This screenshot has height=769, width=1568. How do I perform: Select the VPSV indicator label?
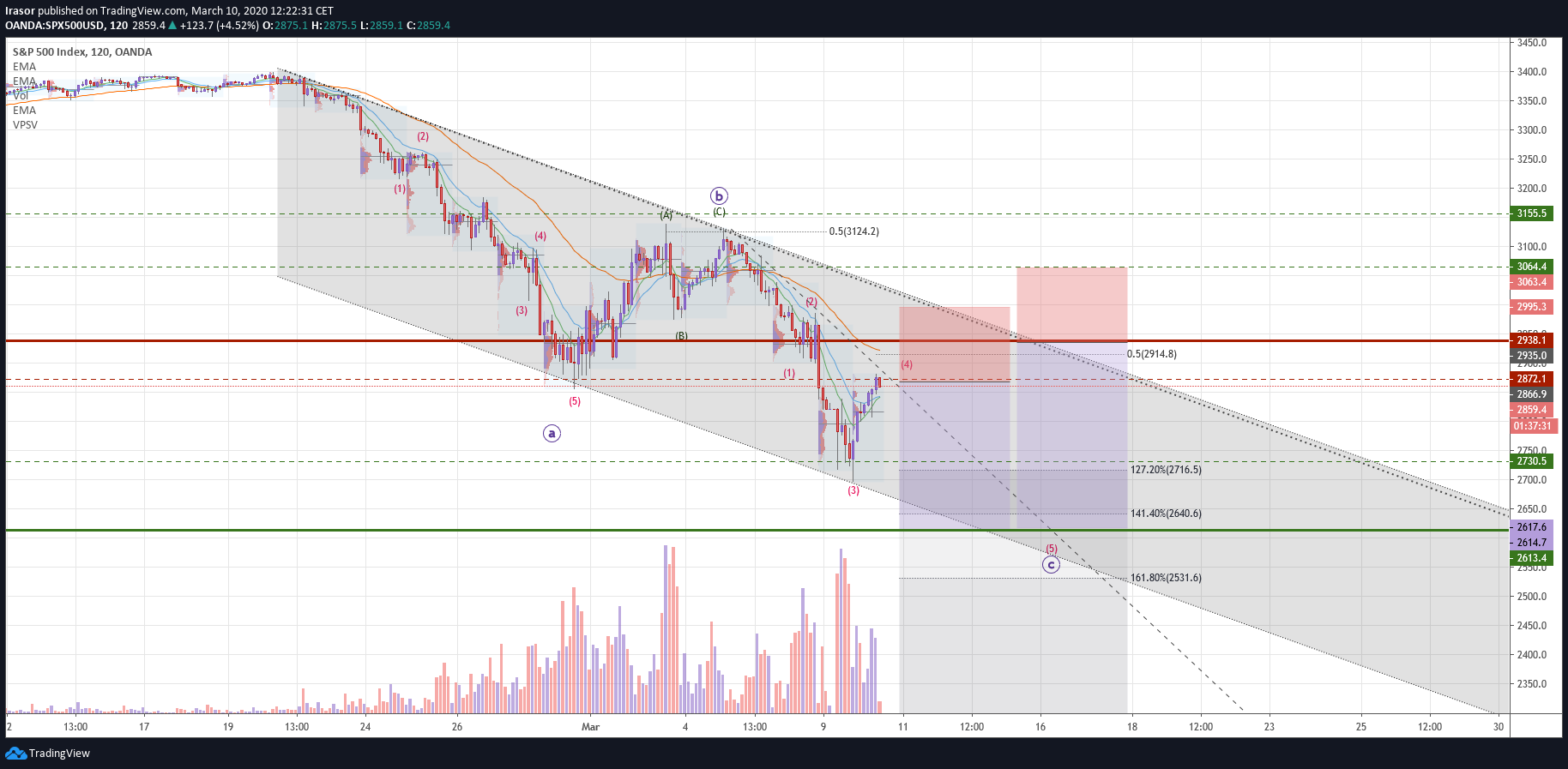(x=25, y=125)
